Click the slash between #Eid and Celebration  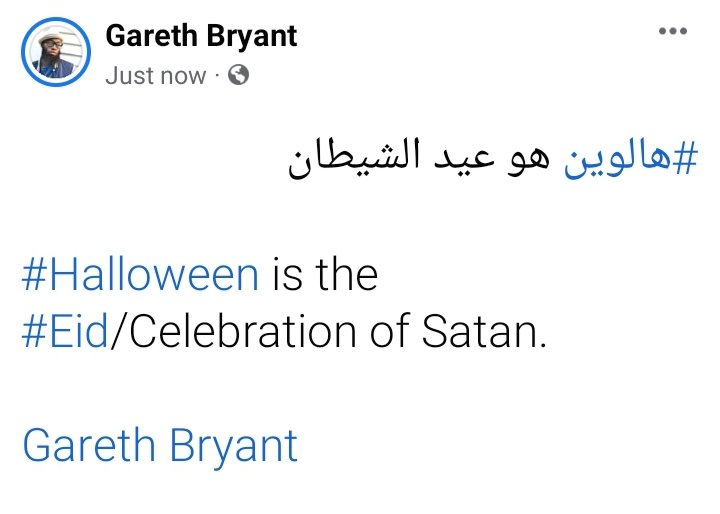click(113, 333)
